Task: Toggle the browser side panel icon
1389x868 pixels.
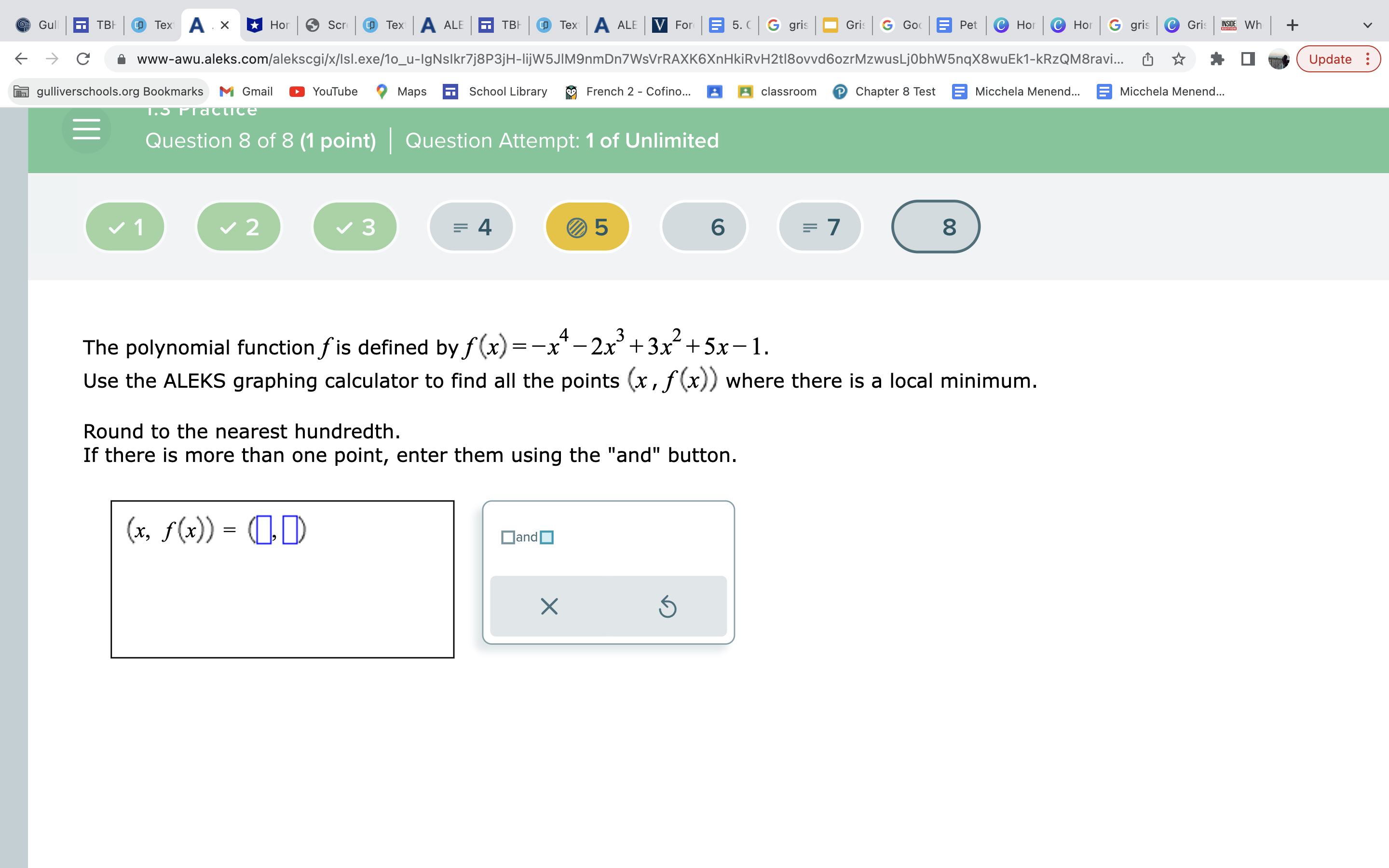Action: pyautogui.click(x=1248, y=58)
